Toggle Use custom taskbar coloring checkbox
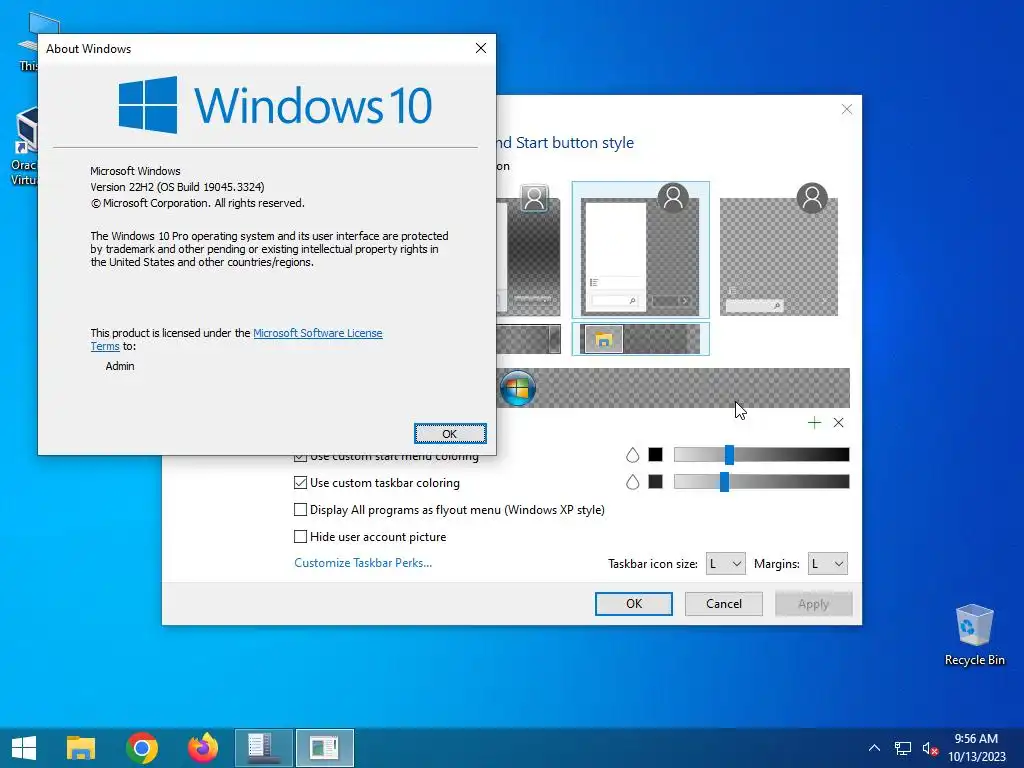The image size is (1024, 768). click(x=300, y=483)
